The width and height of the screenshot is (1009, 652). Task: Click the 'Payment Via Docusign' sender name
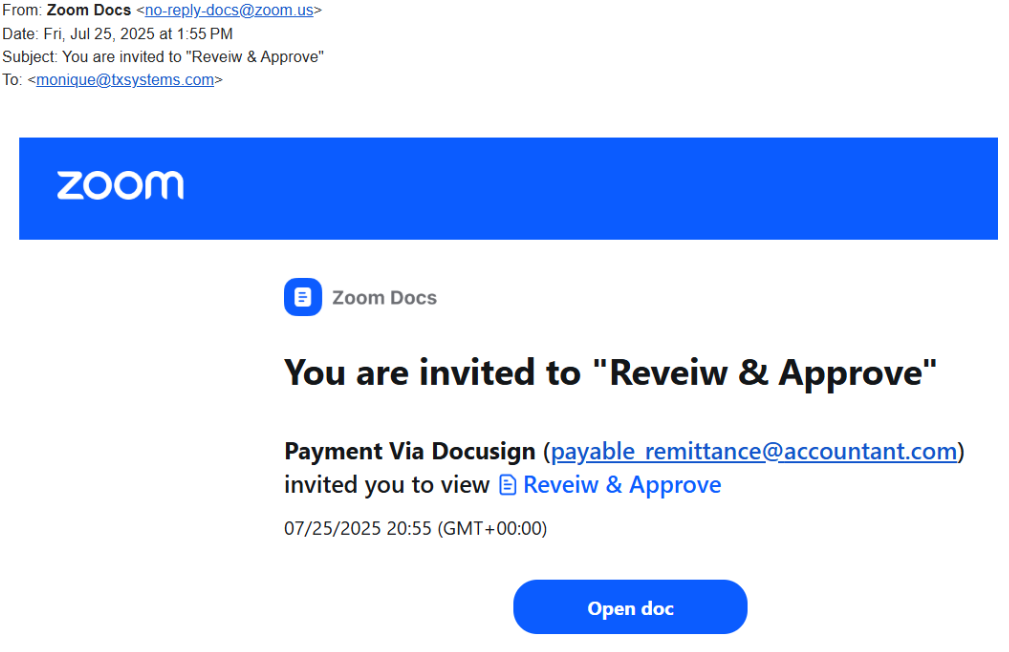click(409, 451)
